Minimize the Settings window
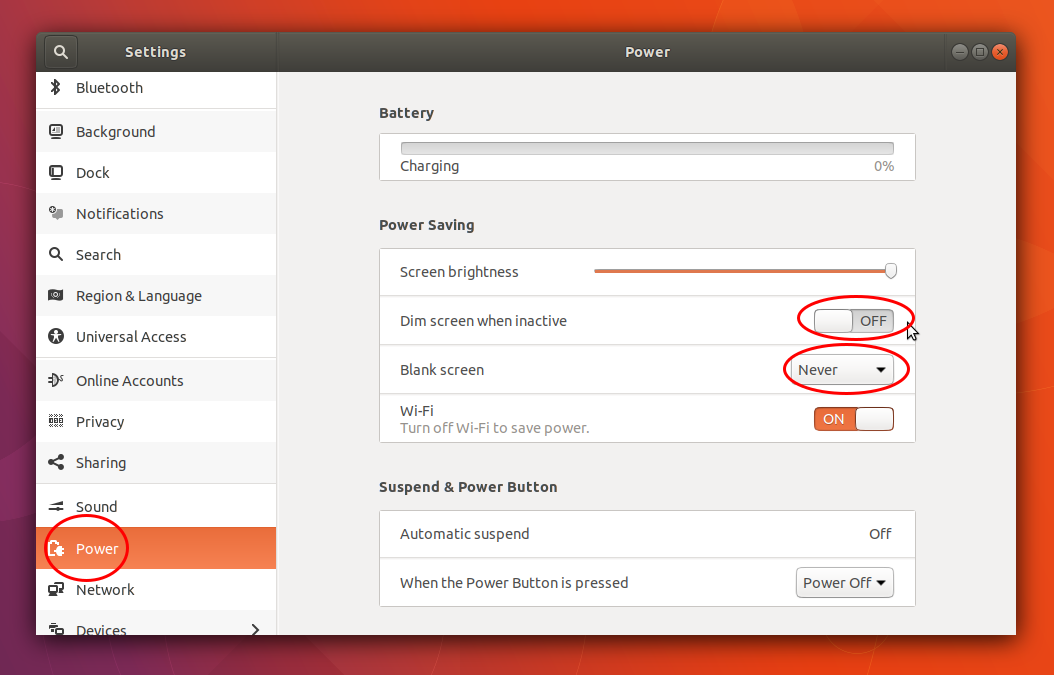The width and height of the screenshot is (1054, 675). (x=960, y=52)
